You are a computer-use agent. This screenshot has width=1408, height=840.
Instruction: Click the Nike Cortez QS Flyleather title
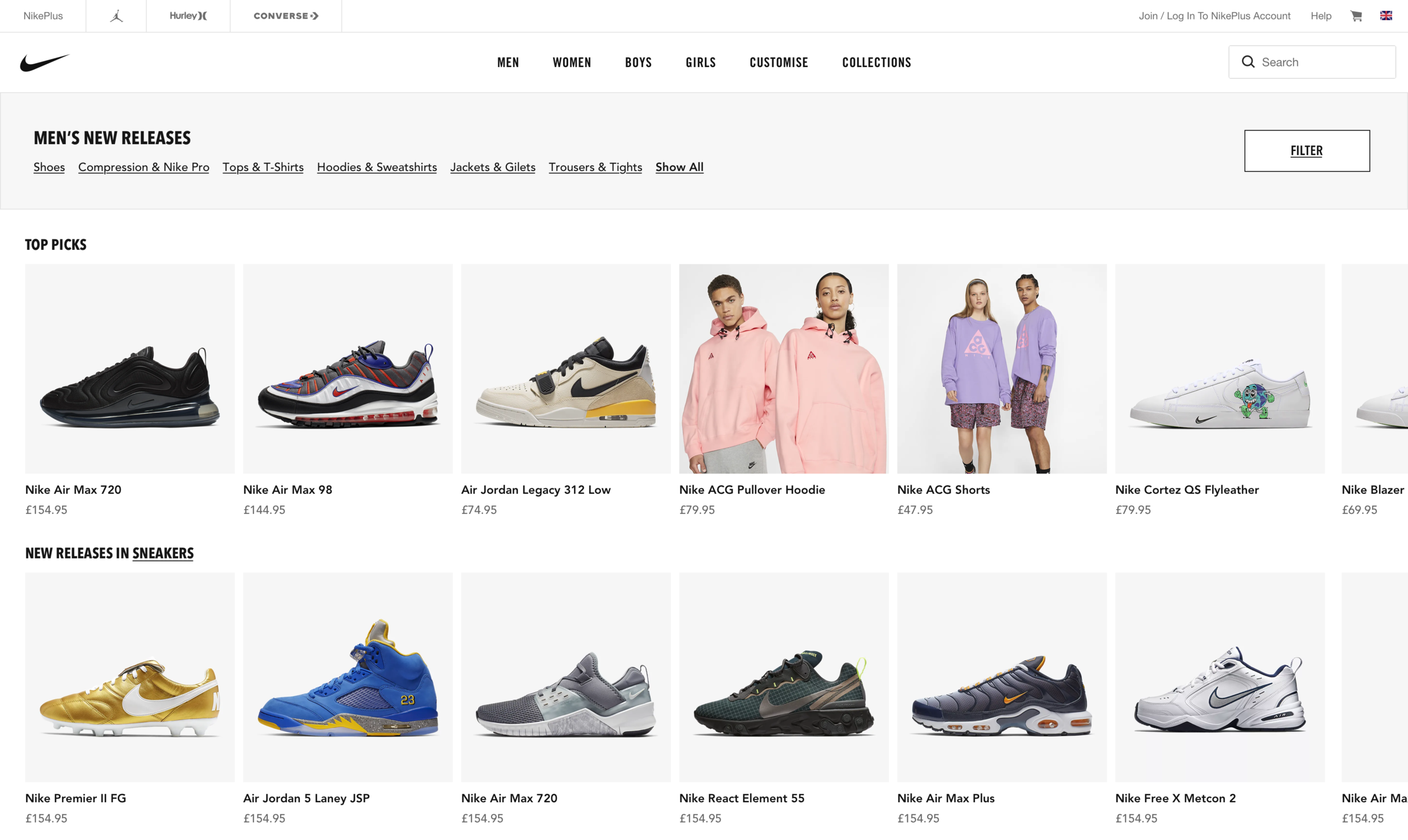coord(1187,490)
